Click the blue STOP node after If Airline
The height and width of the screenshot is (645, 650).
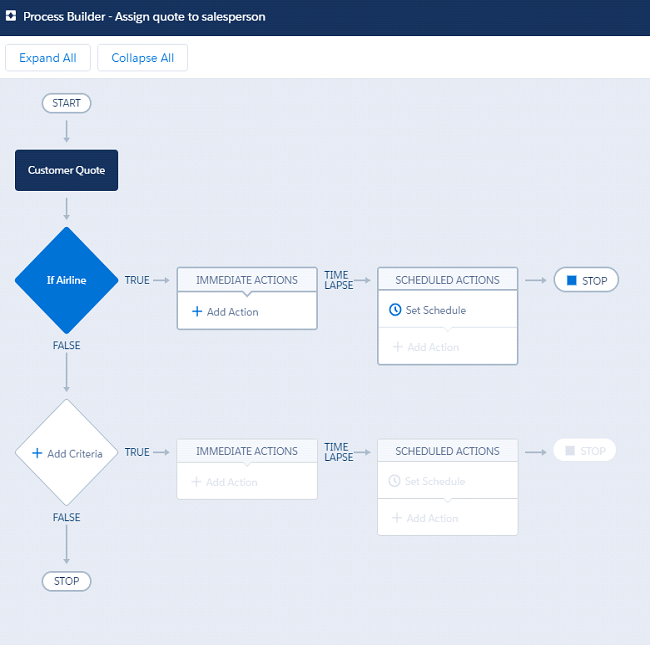(x=586, y=280)
